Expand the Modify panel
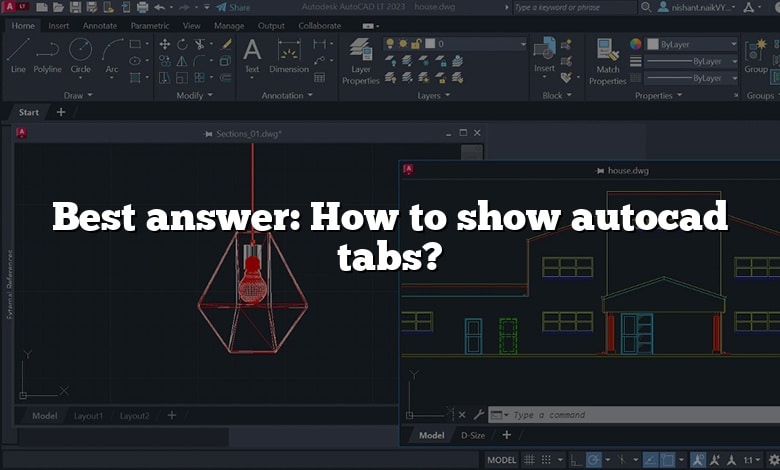780x470 pixels. [x=195, y=95]
